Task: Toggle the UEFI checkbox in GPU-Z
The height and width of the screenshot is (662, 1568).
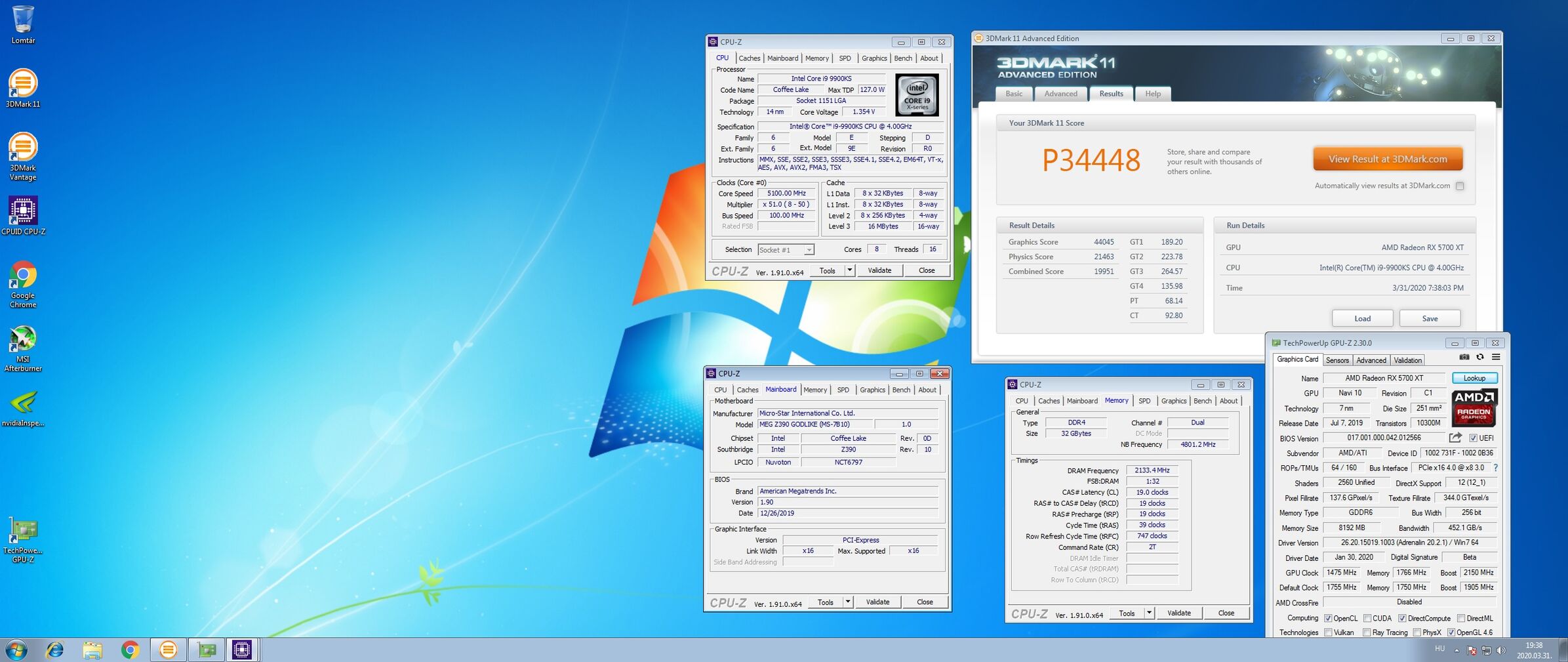Action: click(x=1473, y=438)
